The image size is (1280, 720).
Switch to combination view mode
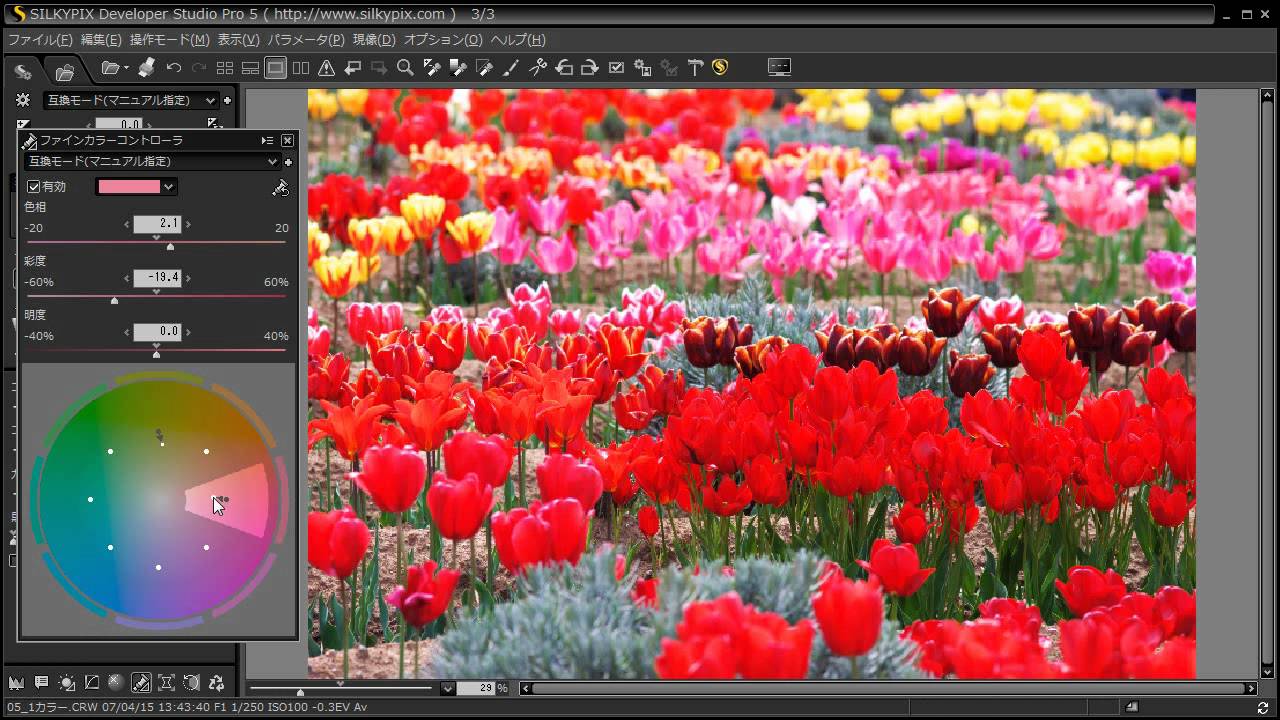[x=250, y=68]
